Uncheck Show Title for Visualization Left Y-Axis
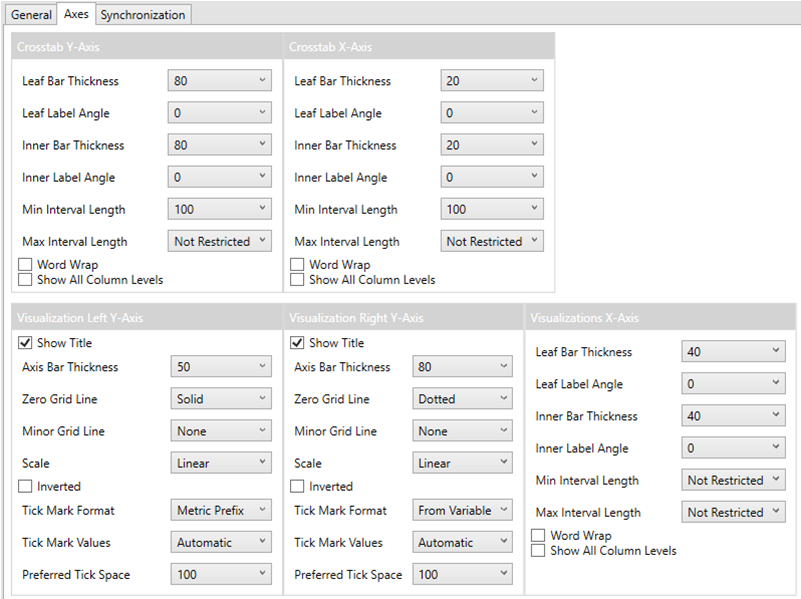The width and height of the screenshot is (801, 599). [x=25, y=343]
